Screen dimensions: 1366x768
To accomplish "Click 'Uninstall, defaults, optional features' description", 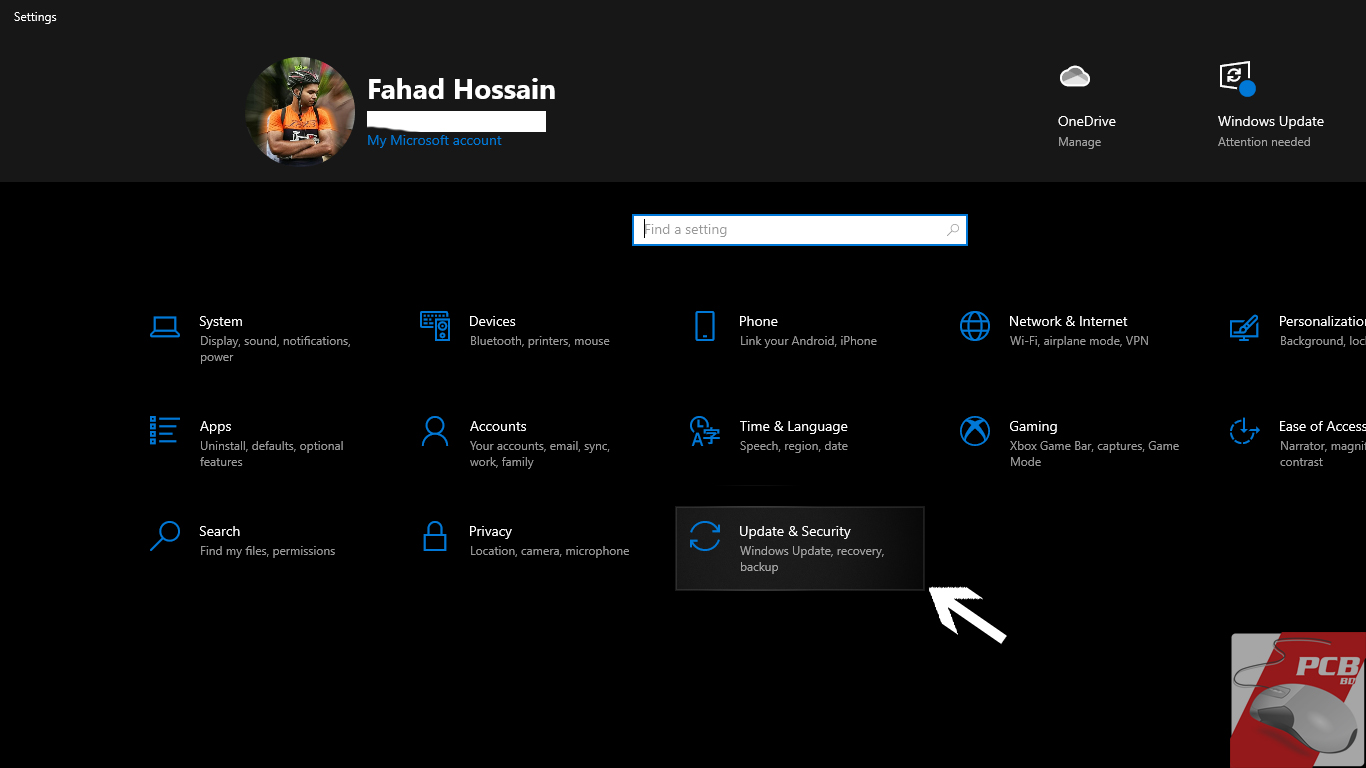I will 271,454.
